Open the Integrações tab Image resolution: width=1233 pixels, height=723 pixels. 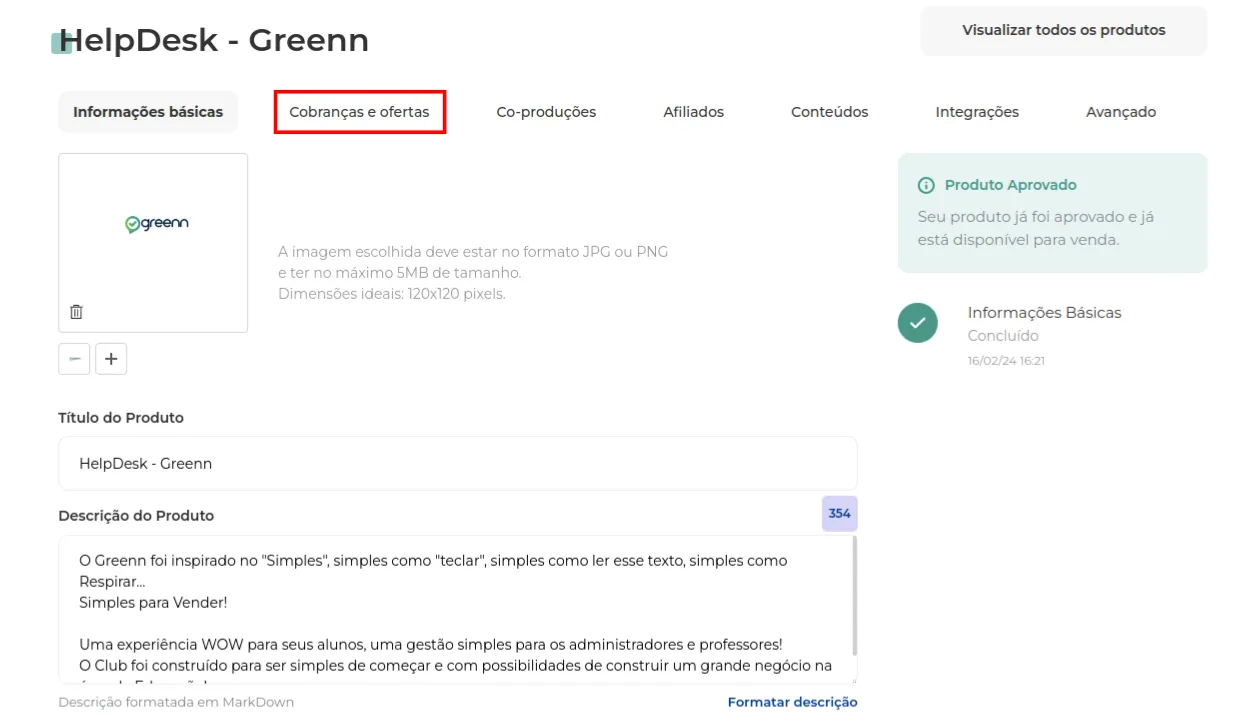(977, 112)
